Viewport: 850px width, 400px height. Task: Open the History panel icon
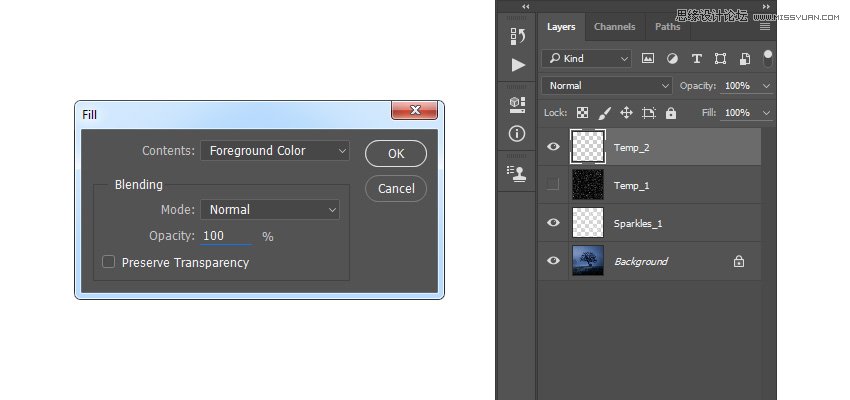tap(518, 36)
